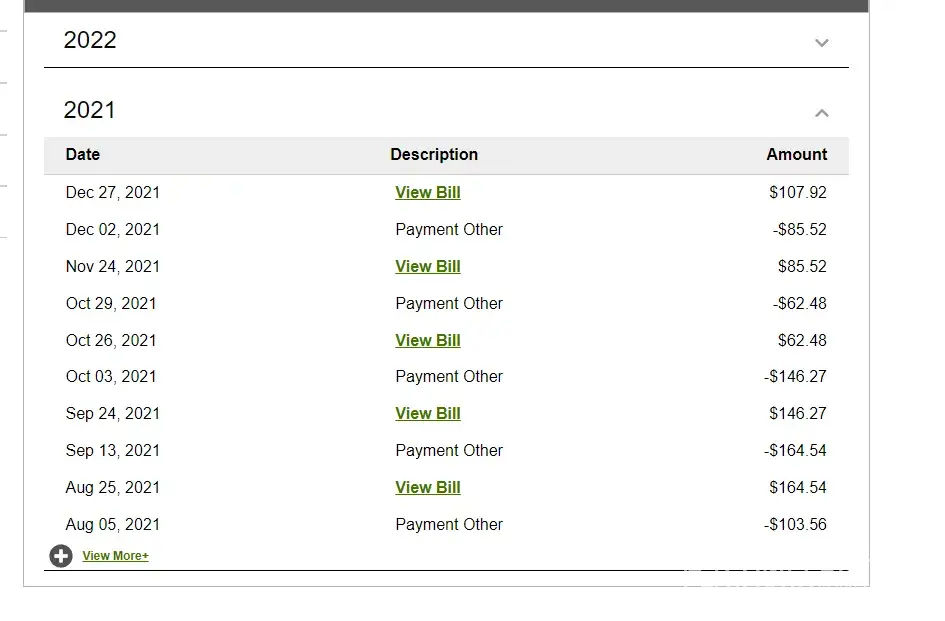Open View Bill for Oct 26, 2021

pyautogui.click(x=428, y=341)
